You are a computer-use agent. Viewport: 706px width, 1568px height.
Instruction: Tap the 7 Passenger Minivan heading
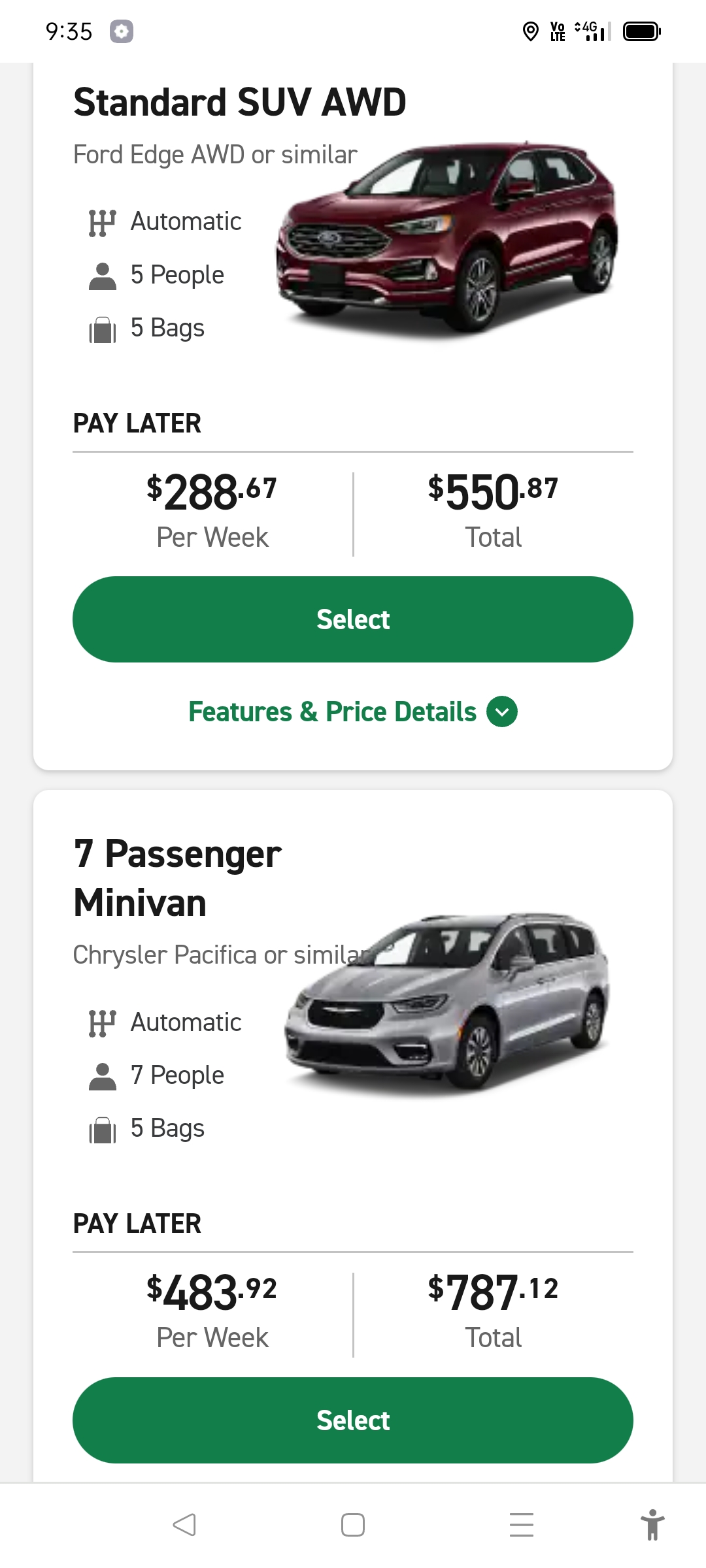178,878
